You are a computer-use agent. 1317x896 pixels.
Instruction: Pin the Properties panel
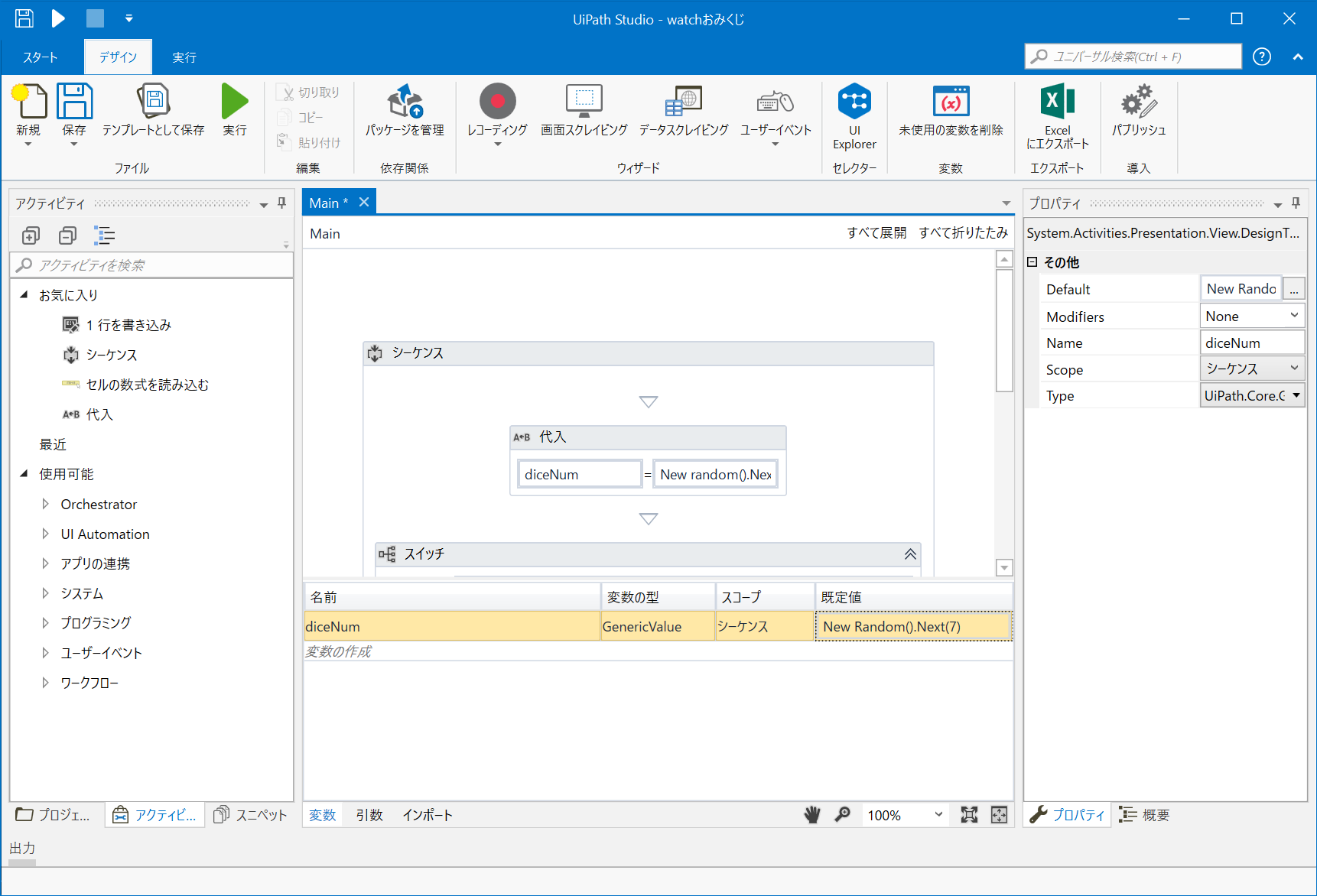(x=1296, y=203)
